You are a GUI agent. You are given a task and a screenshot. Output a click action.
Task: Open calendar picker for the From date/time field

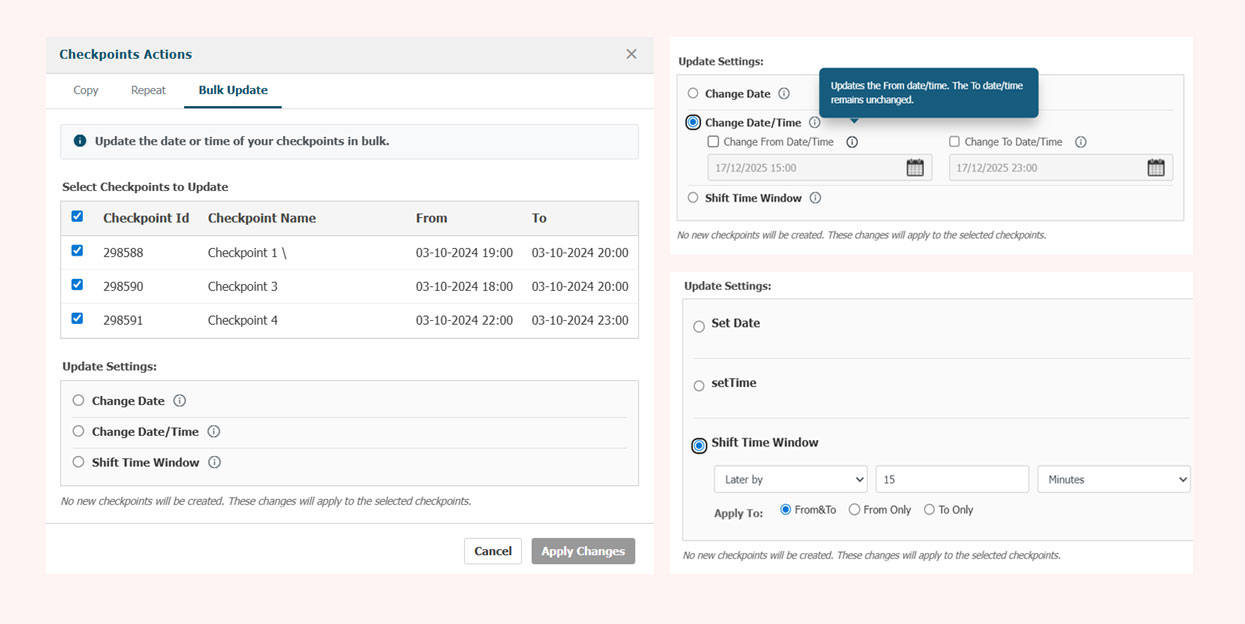[x=915, y=167]
